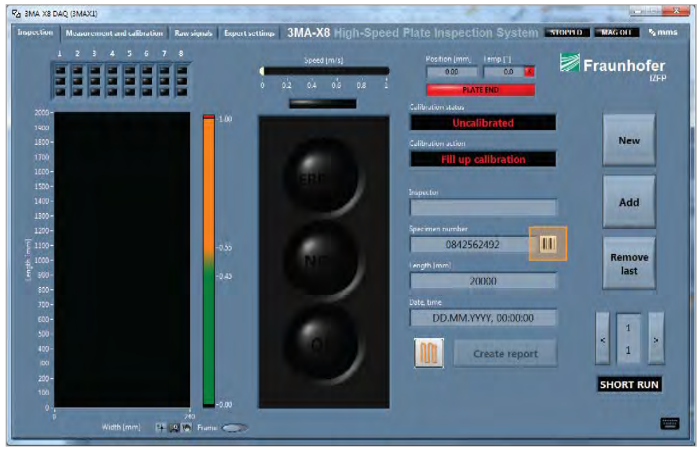
Task: Click the Fill up calibration action display
Action: 483,159
